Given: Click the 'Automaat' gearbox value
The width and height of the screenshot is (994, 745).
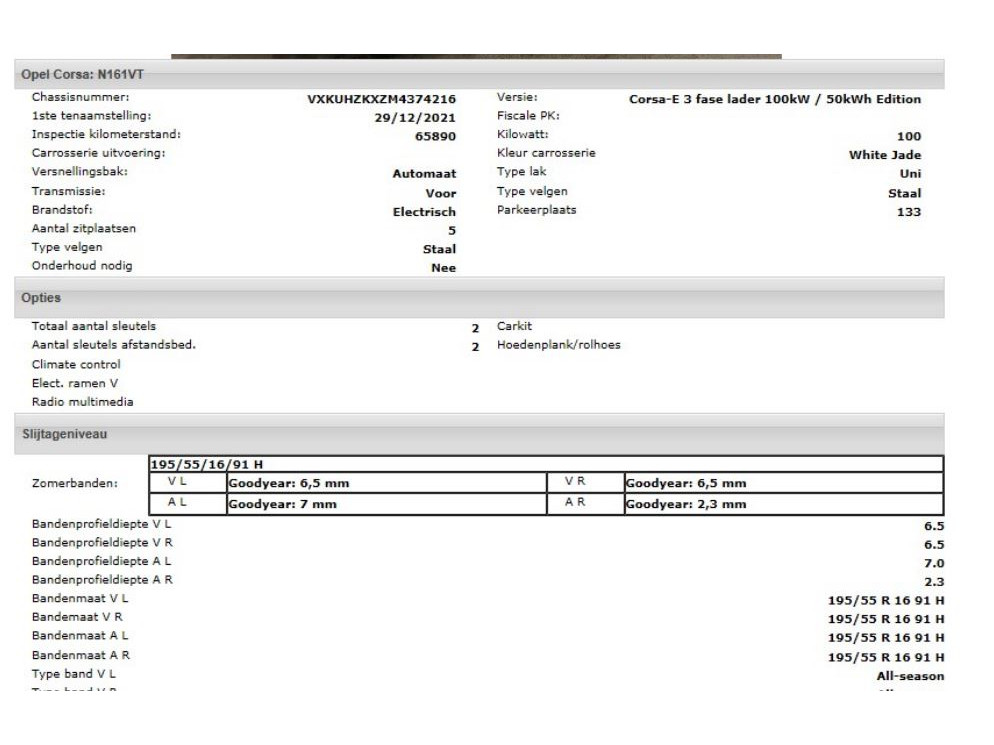Looking at the screenshot, I should [x=424, y=174].
